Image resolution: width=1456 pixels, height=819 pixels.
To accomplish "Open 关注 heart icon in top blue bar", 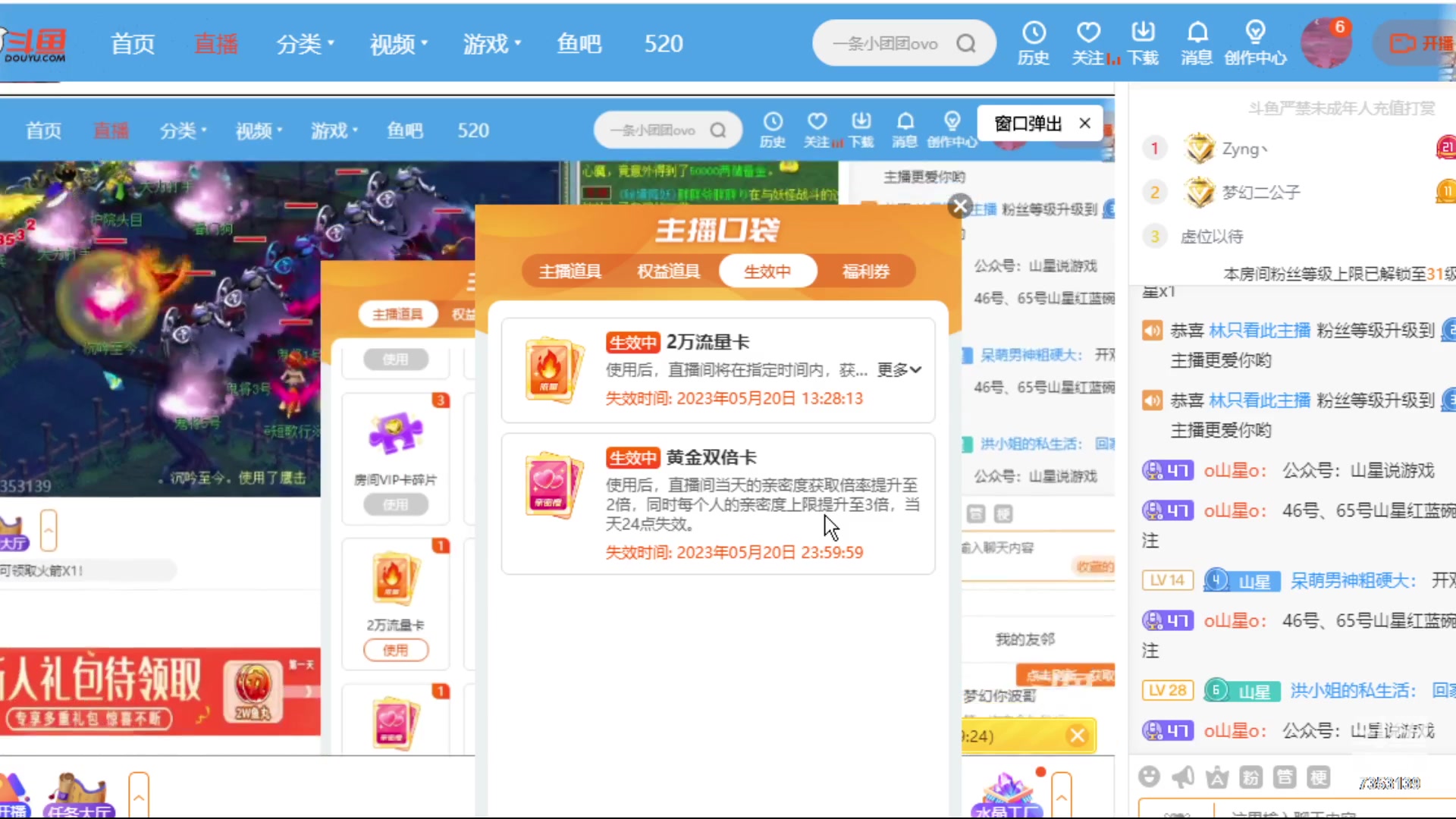I will pyautogui.click(x=1088, y=43).
